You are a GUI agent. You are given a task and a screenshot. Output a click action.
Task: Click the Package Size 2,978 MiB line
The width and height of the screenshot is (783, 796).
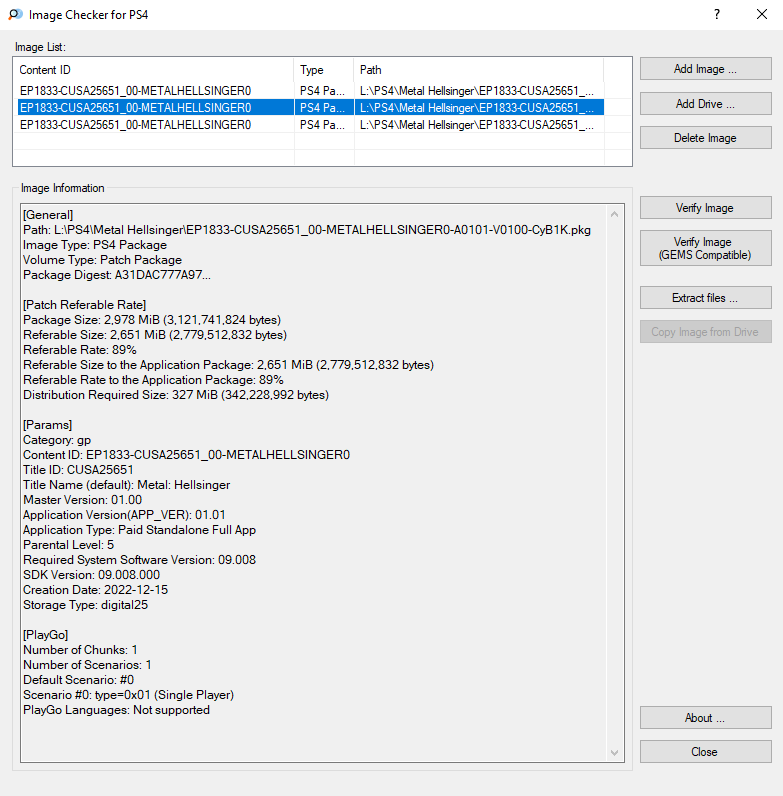pos(152,320)
